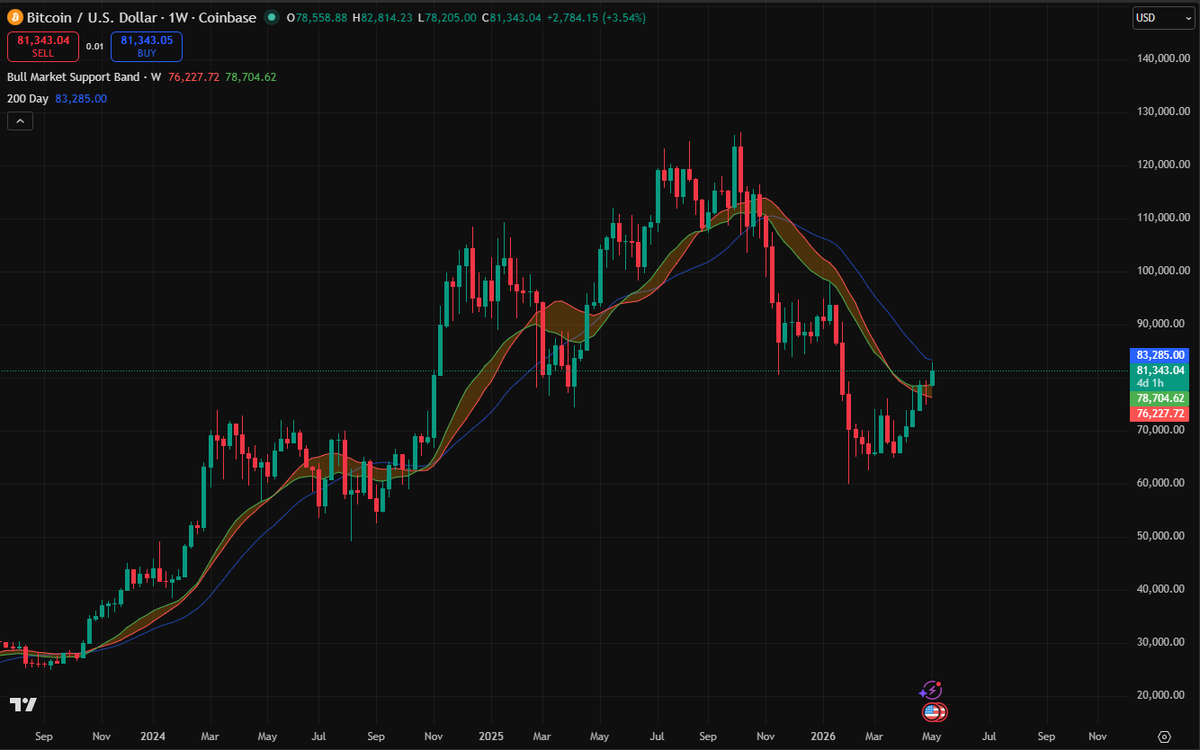
Task: Click the change value +2,784.15 (+3.54%)
Action: tap(596, 18)
